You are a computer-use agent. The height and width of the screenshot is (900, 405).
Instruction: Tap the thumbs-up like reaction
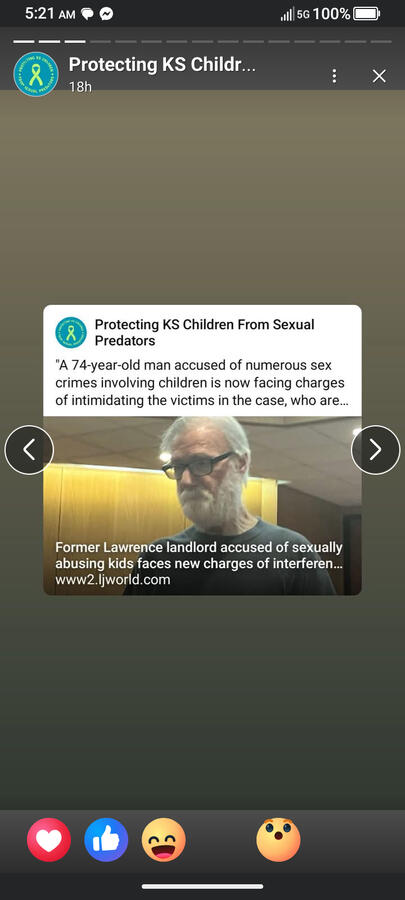coord(106,840)
